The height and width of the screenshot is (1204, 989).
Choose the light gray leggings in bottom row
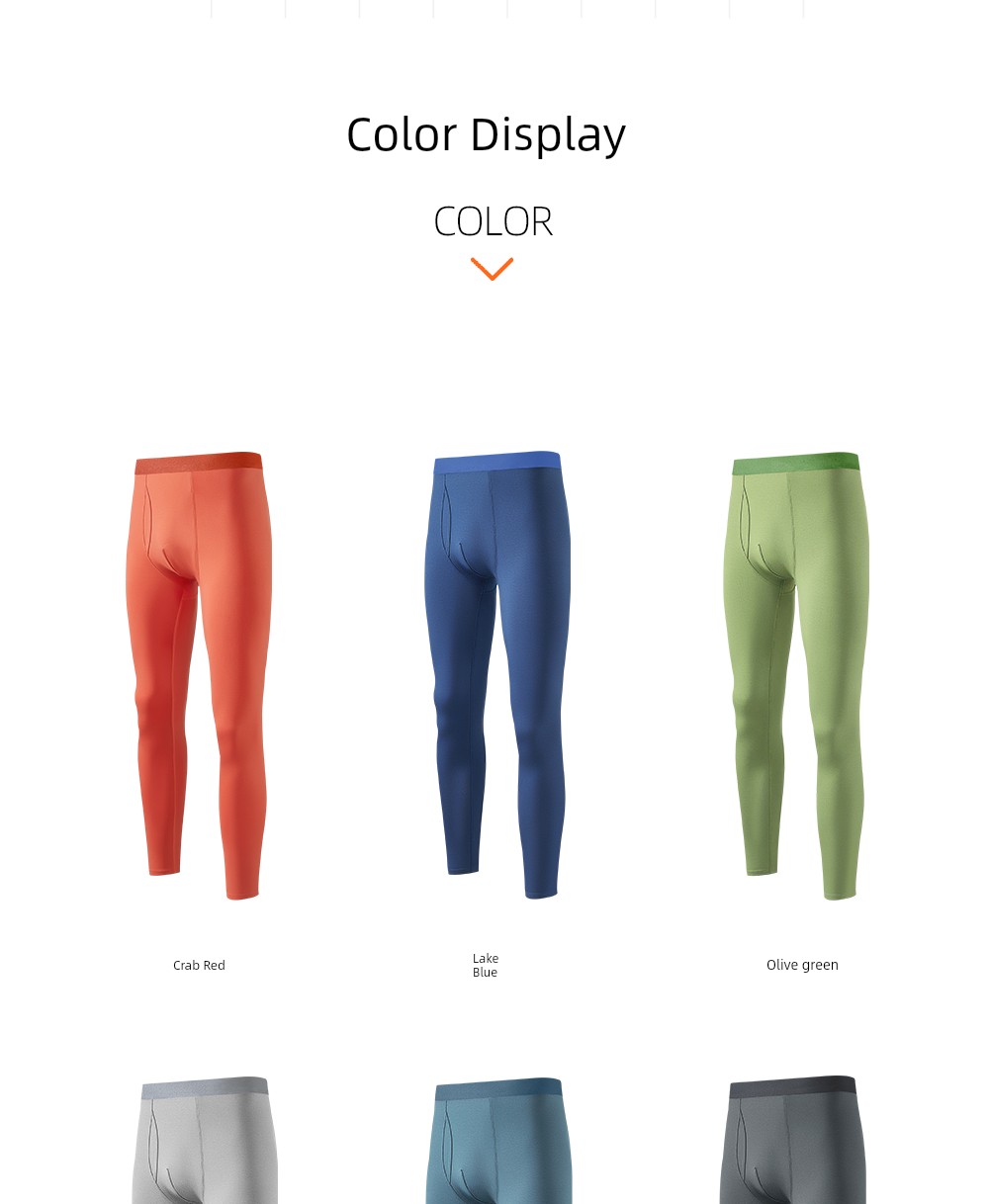[x=205, y=1140]
